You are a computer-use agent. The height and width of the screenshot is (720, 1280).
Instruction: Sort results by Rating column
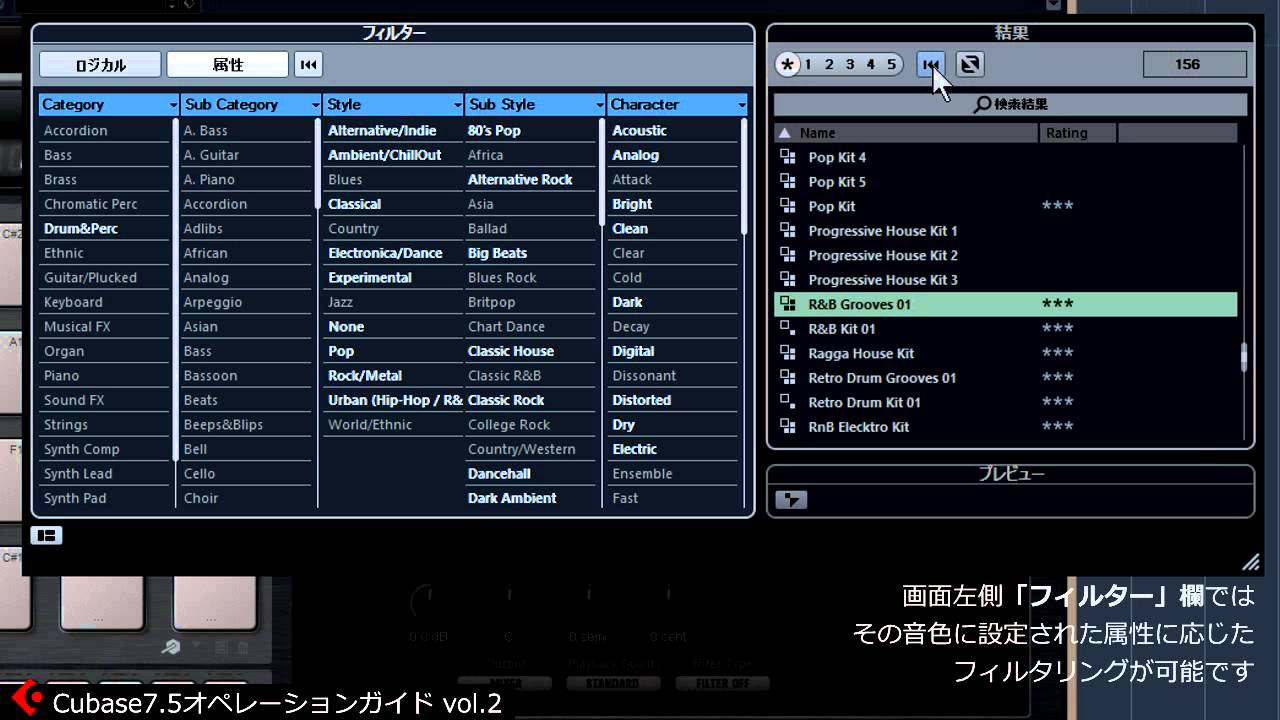1078,133
